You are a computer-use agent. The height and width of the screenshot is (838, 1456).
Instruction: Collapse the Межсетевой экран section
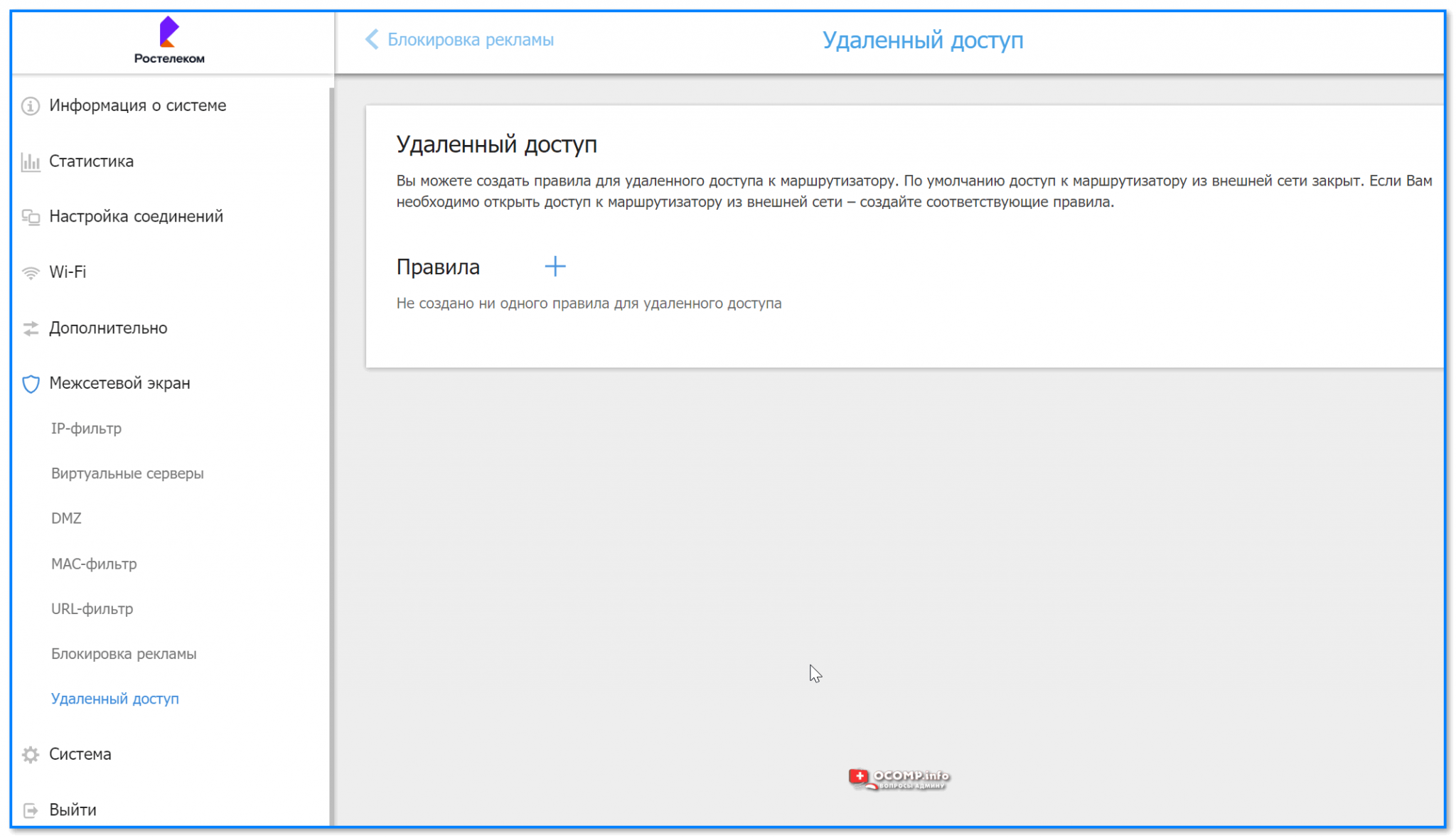pos(120,383)
